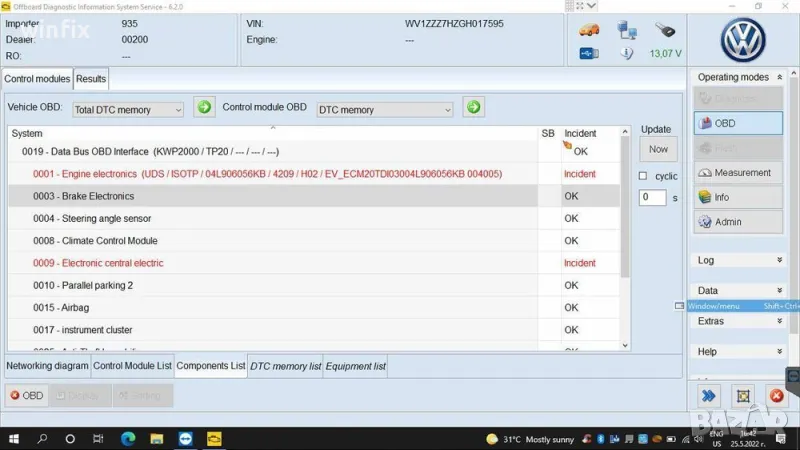Viewport: 800px width, 450px height.
Task: Expand the Log section in sidebar
Action: click(739, 260)
